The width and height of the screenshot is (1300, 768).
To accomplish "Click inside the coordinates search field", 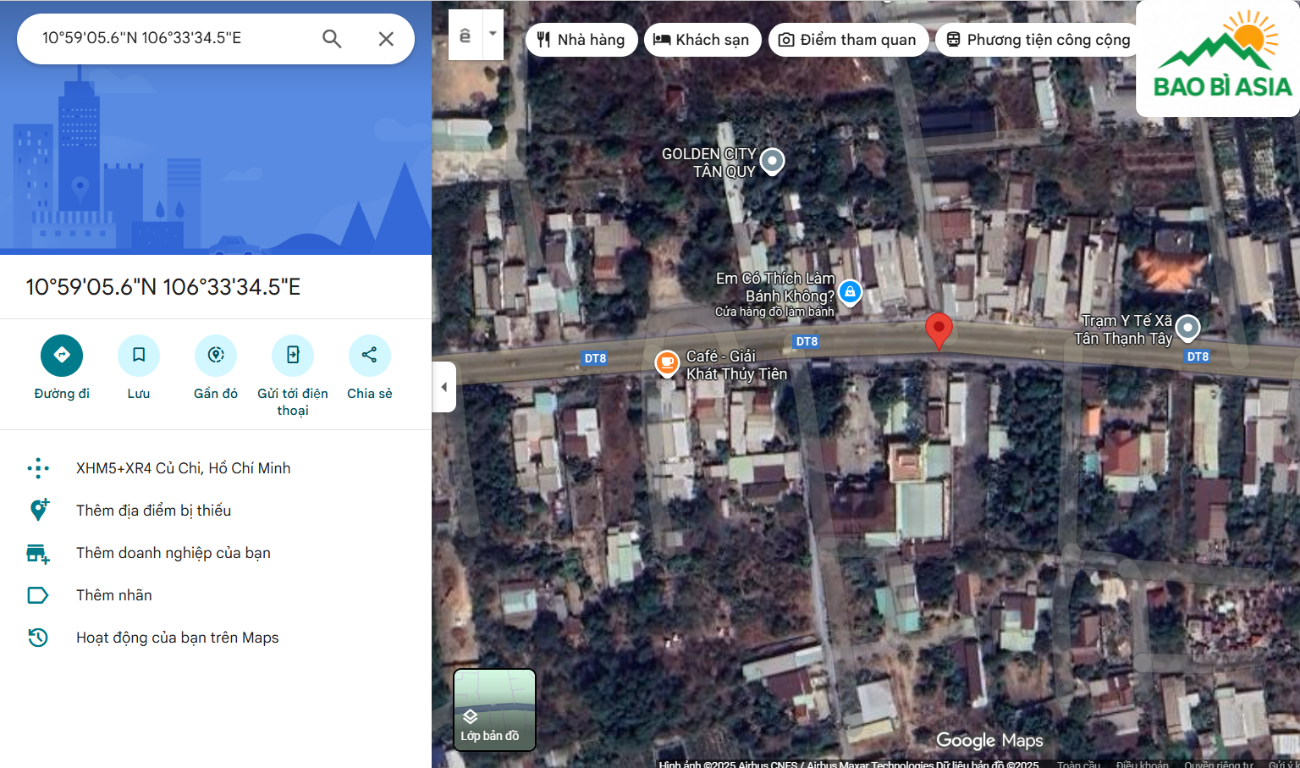I will (170, 39).
